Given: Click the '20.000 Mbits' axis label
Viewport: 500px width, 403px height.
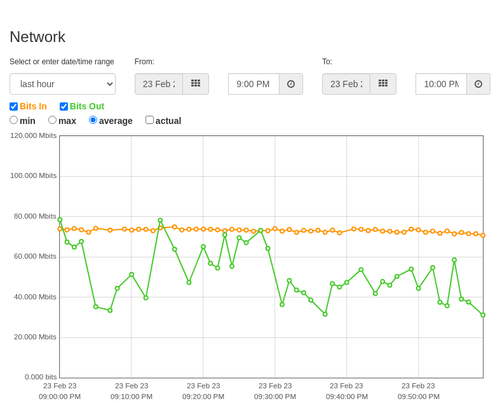Looking at the screenshot, I should tap(35, 337).
